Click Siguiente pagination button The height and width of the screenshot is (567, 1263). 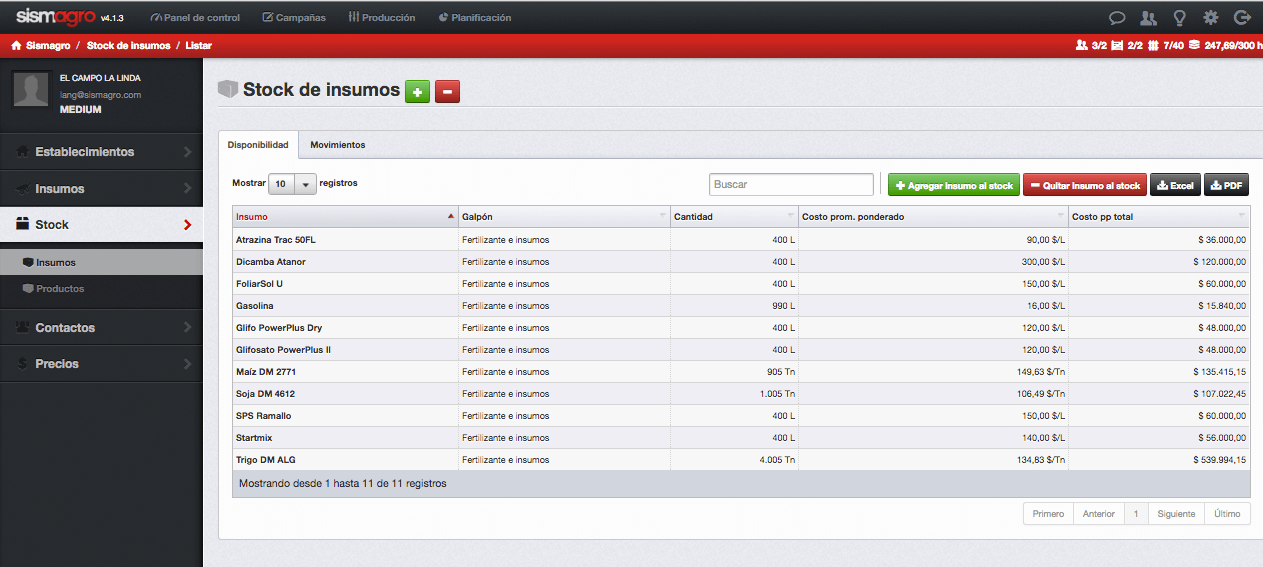coord(1176,514)
